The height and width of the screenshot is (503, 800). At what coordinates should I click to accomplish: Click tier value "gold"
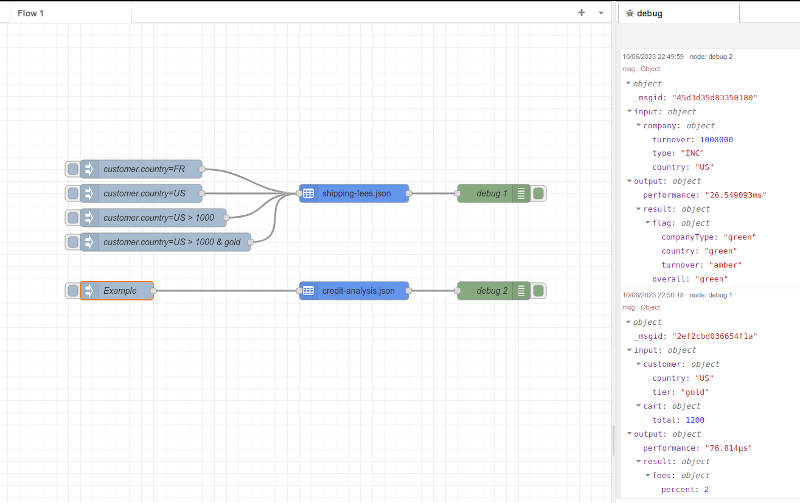695,392
